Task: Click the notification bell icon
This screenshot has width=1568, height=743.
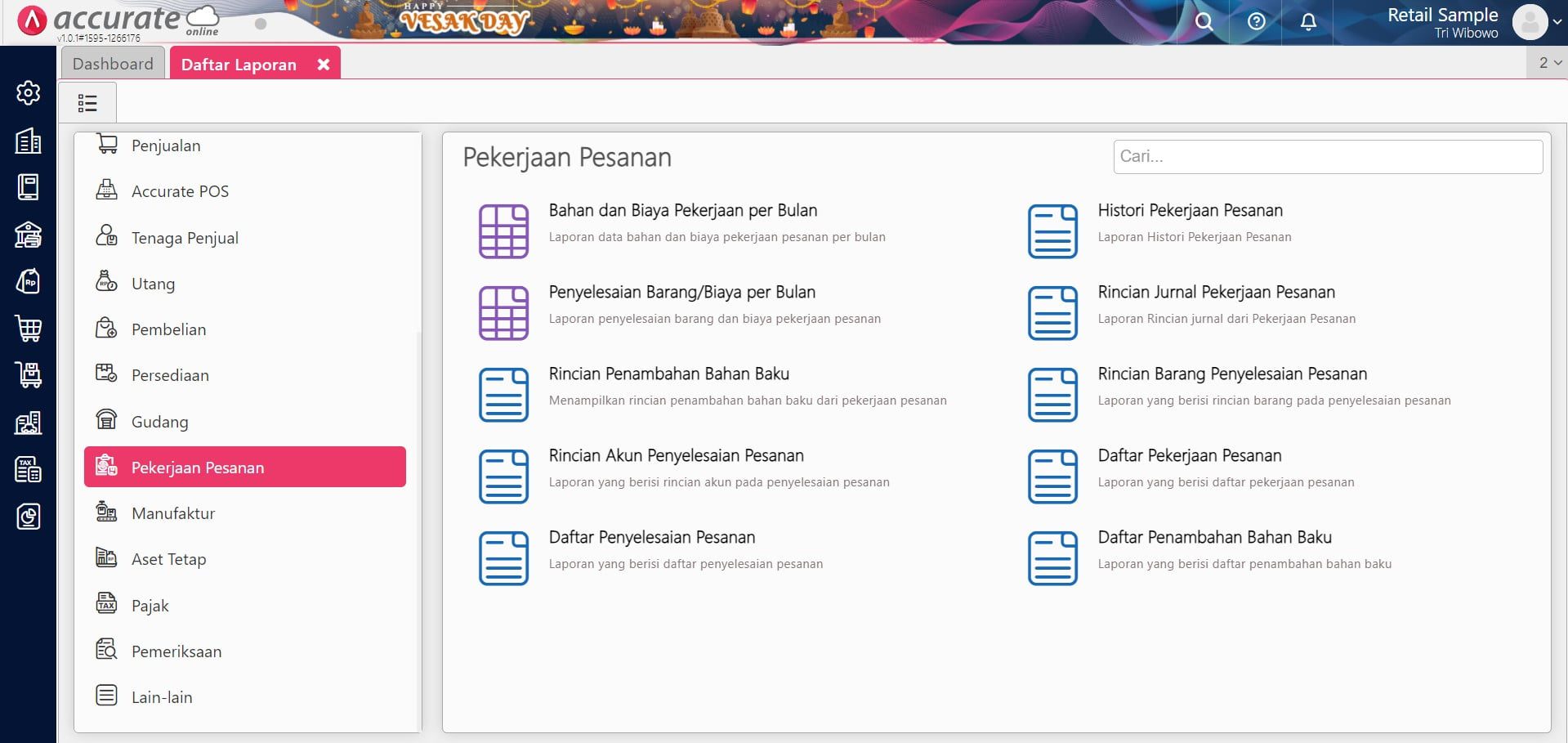Action: (x=1308, y=22)
